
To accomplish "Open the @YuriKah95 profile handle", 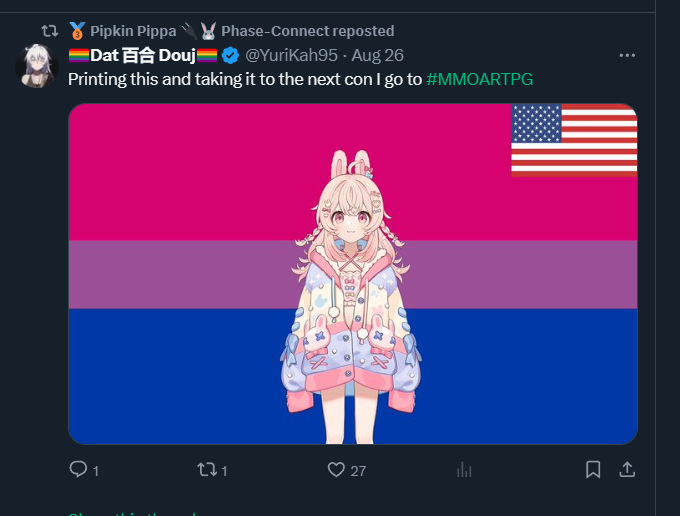I will click(x=291, y=56).
